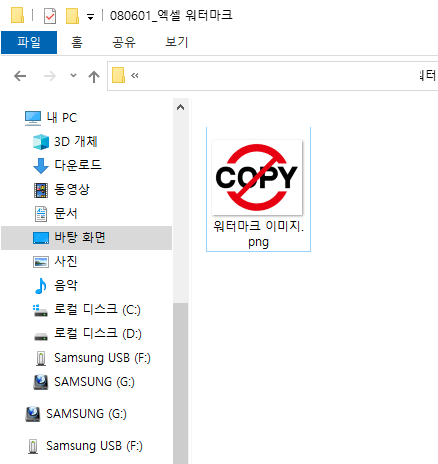Click the 사진 picture icon
Screen dimensions: 438x464
coord(41,262)
